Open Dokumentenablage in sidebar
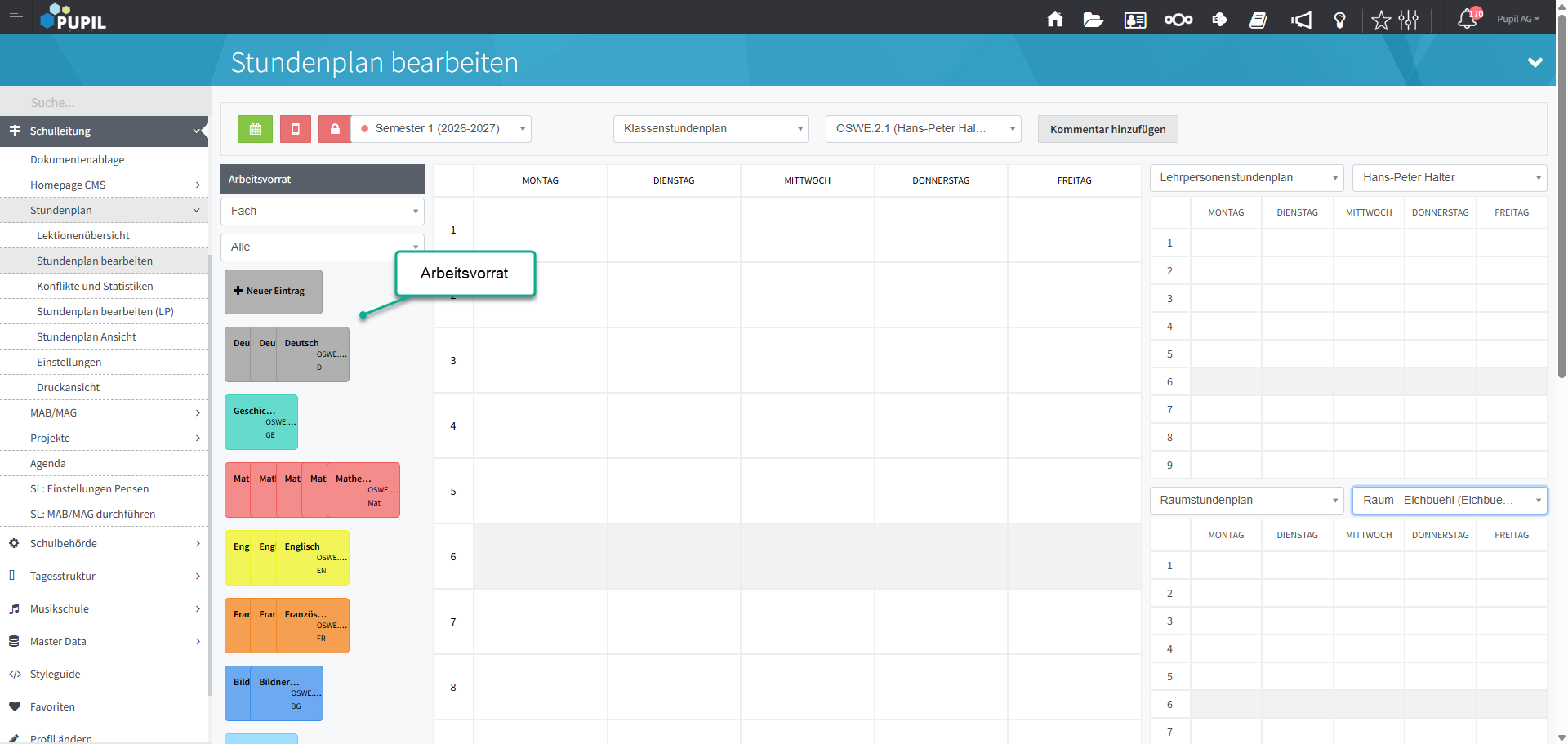Image resolution: width=1568 pixels, height=744 pixels. pos(78,160)
